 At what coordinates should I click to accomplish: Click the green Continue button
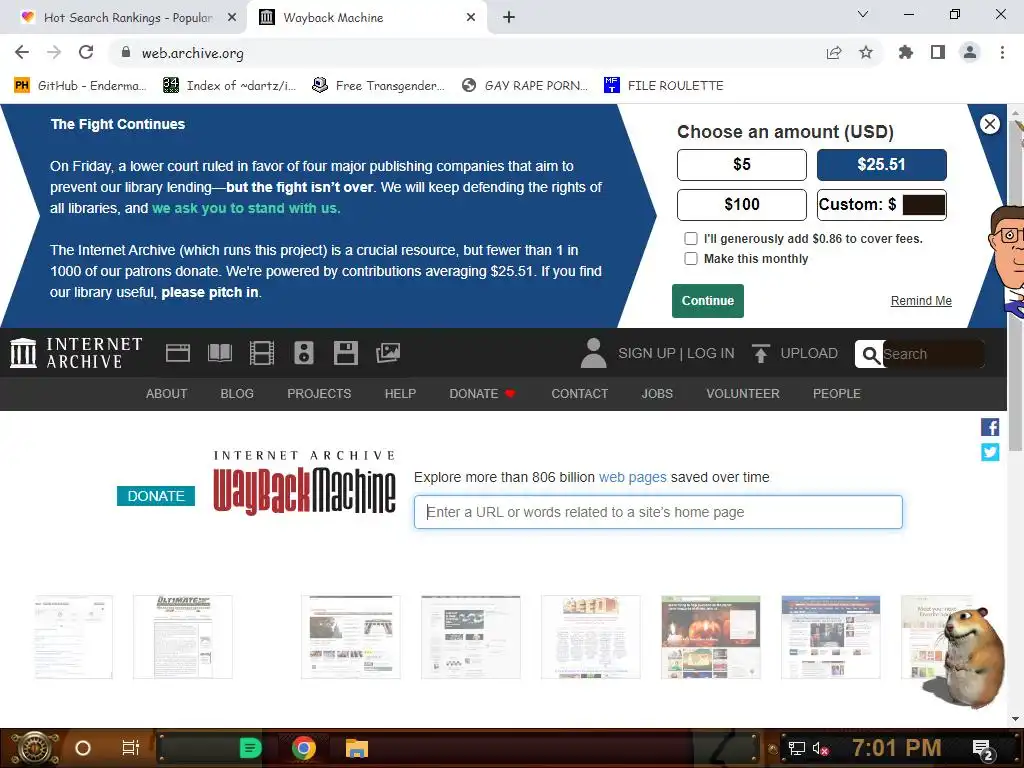coord(708,301)
